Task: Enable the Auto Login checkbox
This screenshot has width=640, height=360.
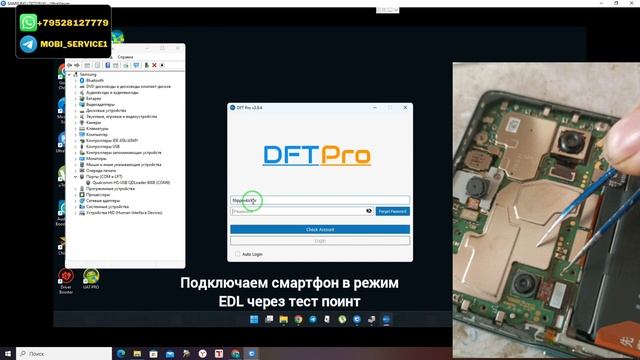Action: (238, 254)
